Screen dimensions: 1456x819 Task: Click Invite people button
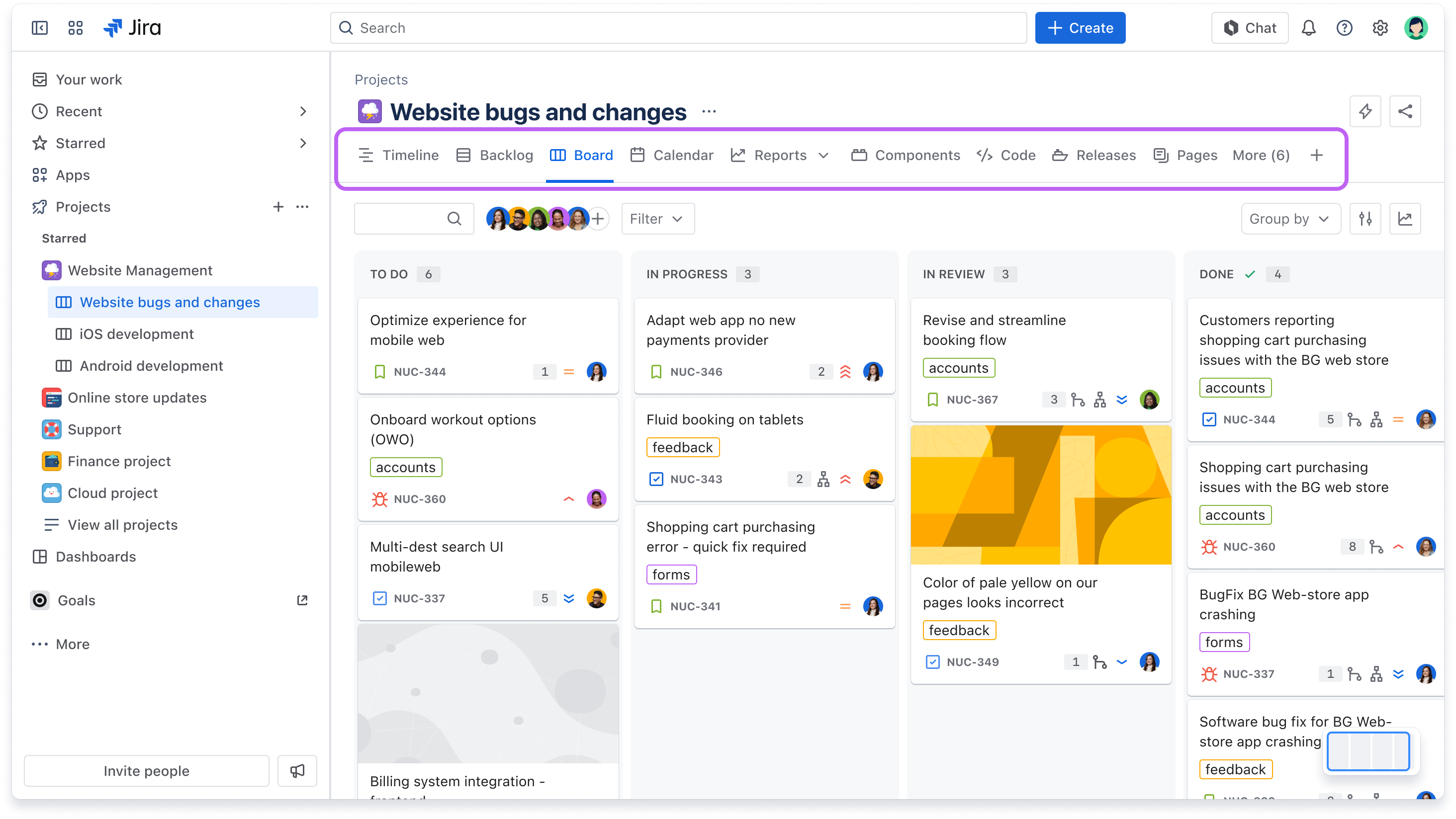(146, 771)
